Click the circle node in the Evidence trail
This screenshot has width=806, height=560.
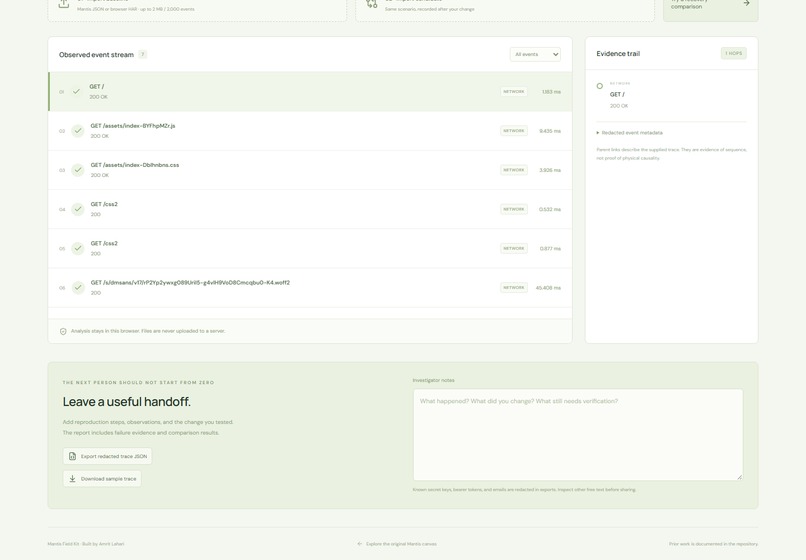click(x=599, y=86)
